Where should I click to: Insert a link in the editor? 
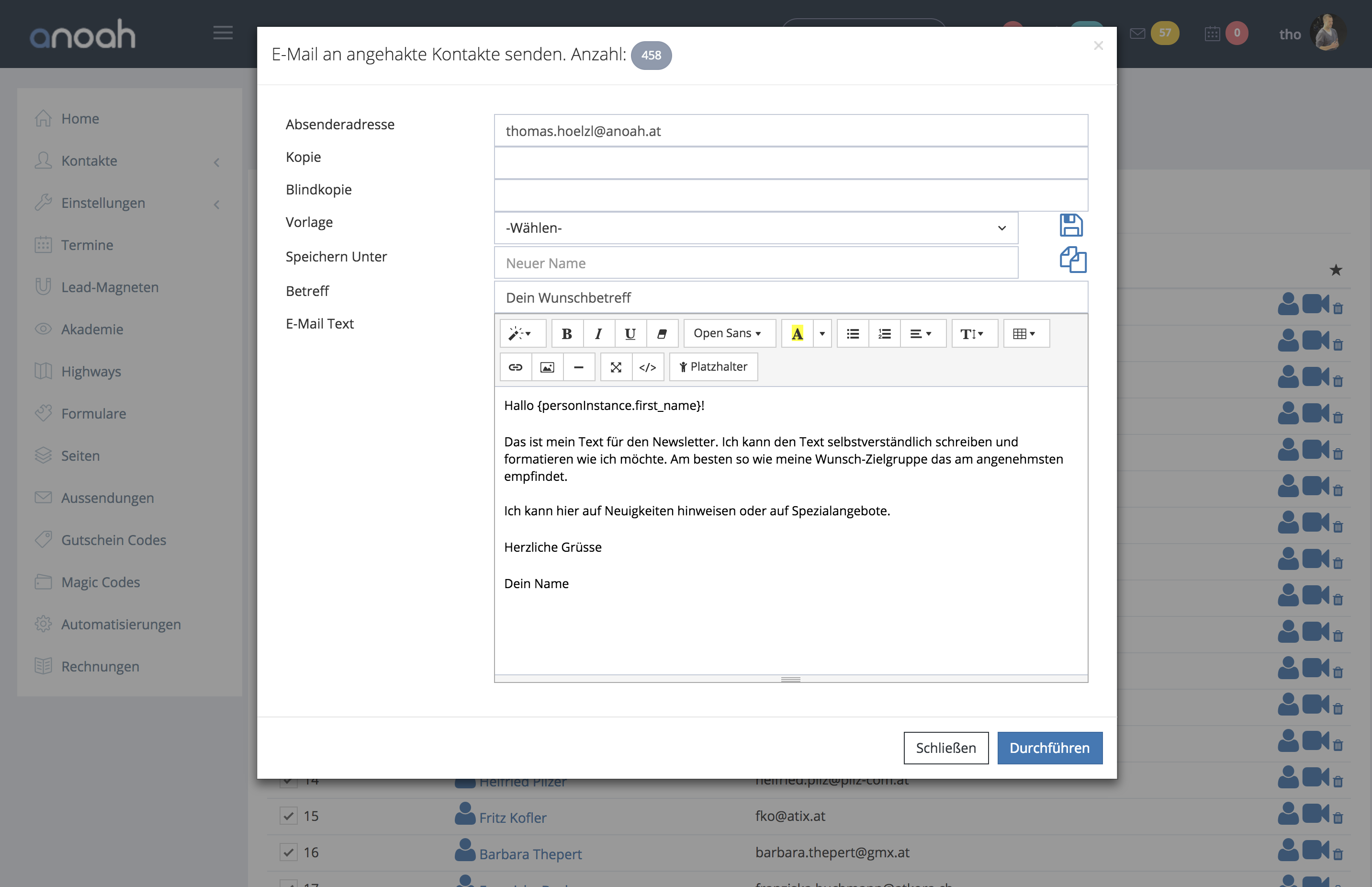pos(515,367)
